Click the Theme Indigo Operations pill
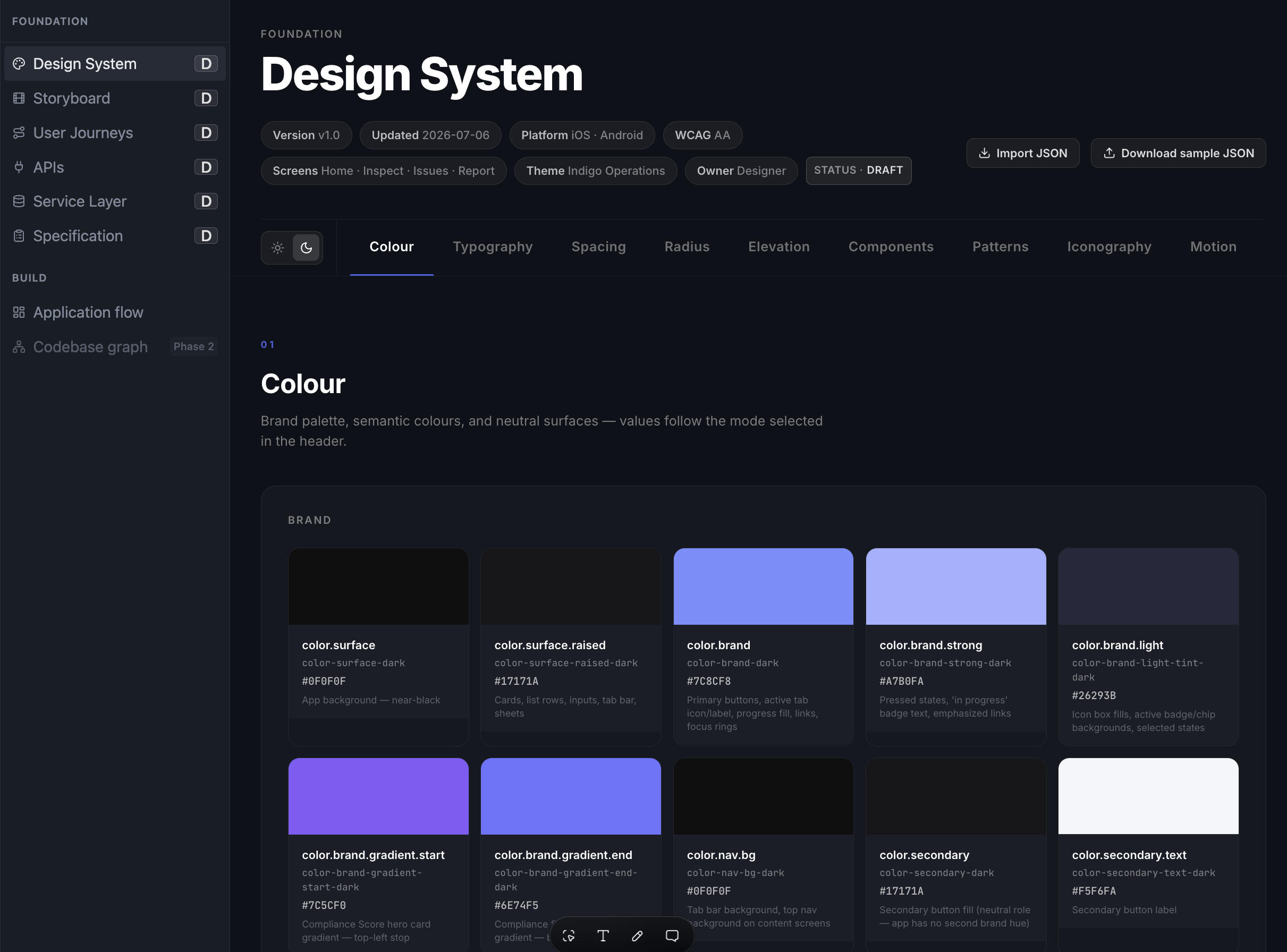Viewport: 1287px width, 952px height. 595,171
